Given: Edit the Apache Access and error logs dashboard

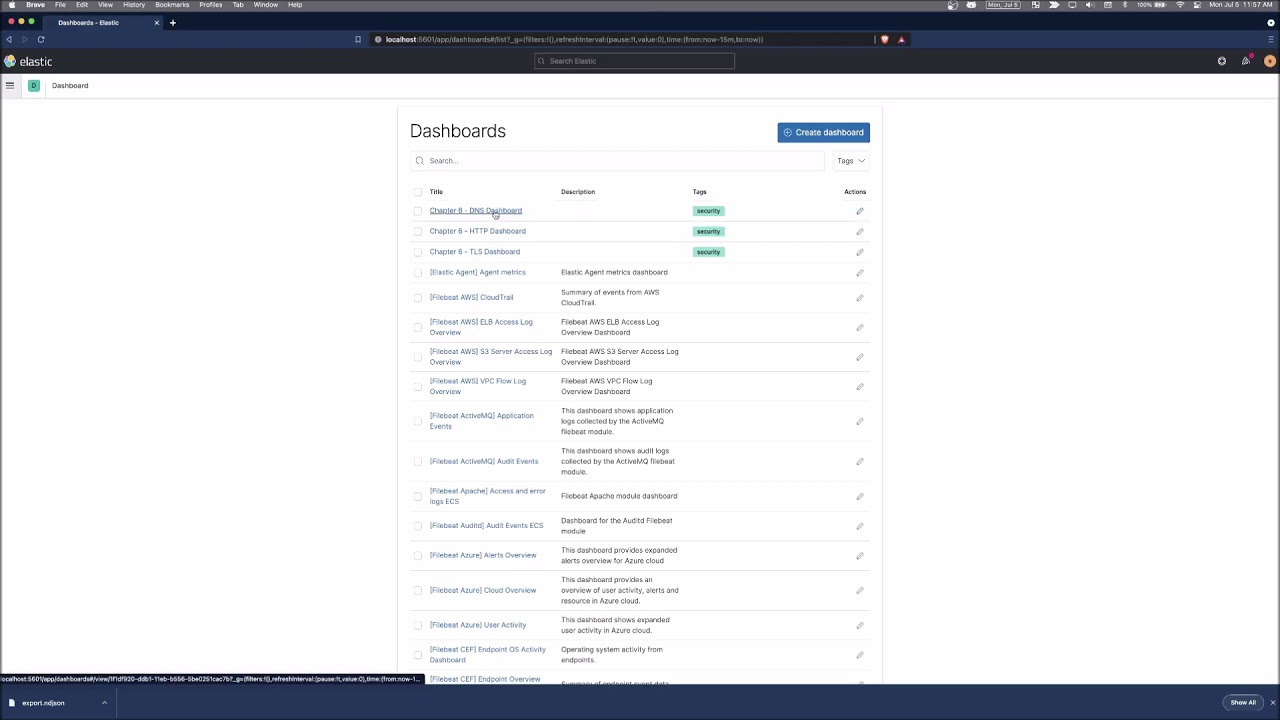Looking at the screenshot, I should tap(860, 496).
